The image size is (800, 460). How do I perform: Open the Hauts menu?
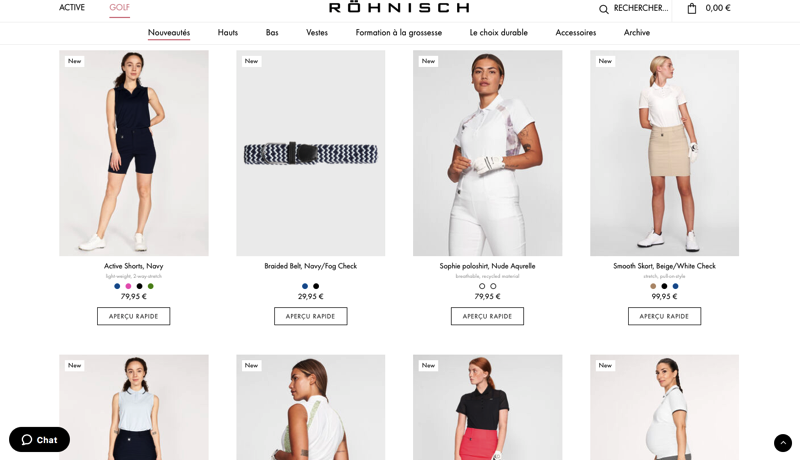pyautogui.click(x=228, y=33)
